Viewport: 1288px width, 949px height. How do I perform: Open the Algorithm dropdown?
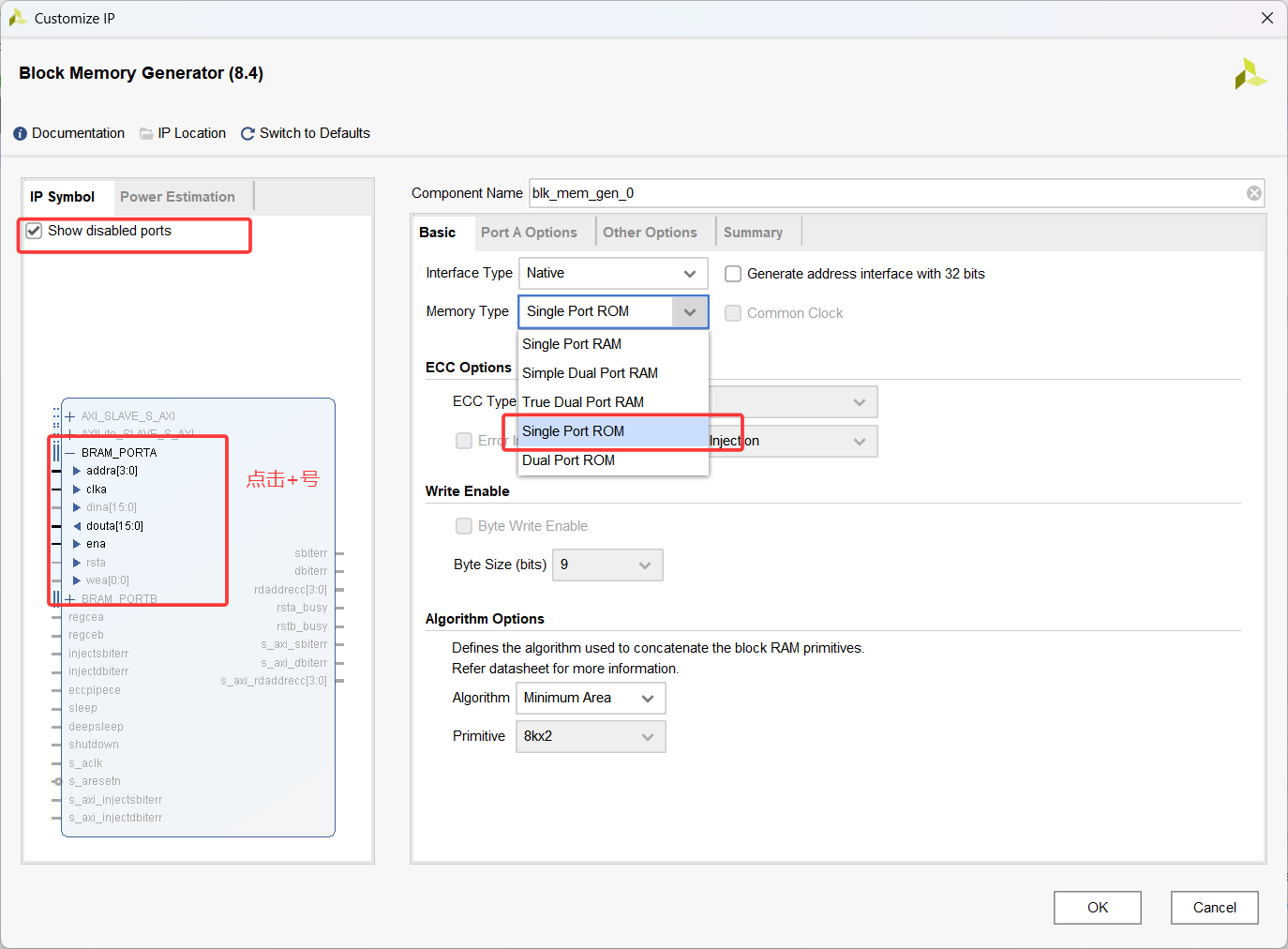pos(591,699)
